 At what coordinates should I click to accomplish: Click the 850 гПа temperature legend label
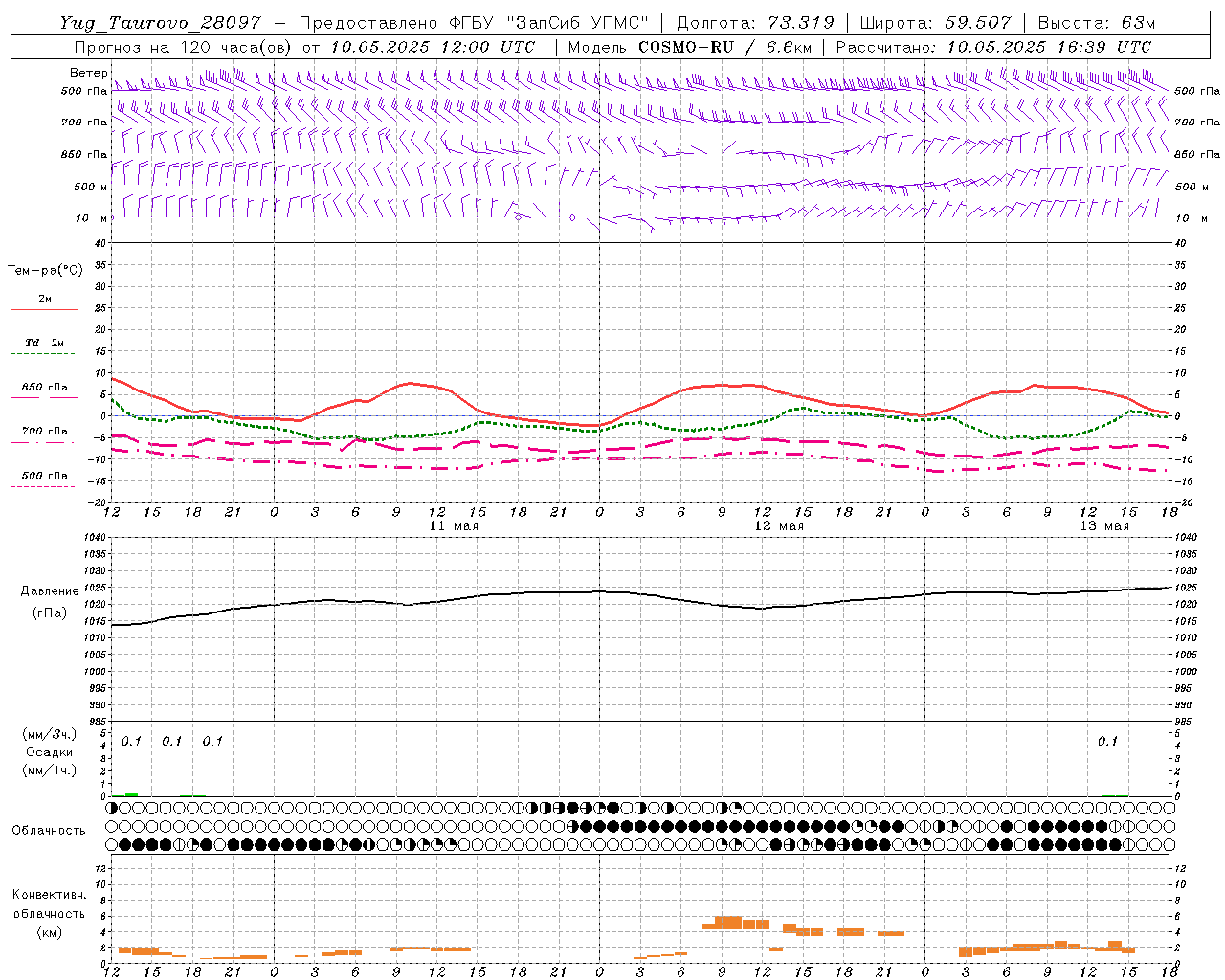tap(45, 388)
